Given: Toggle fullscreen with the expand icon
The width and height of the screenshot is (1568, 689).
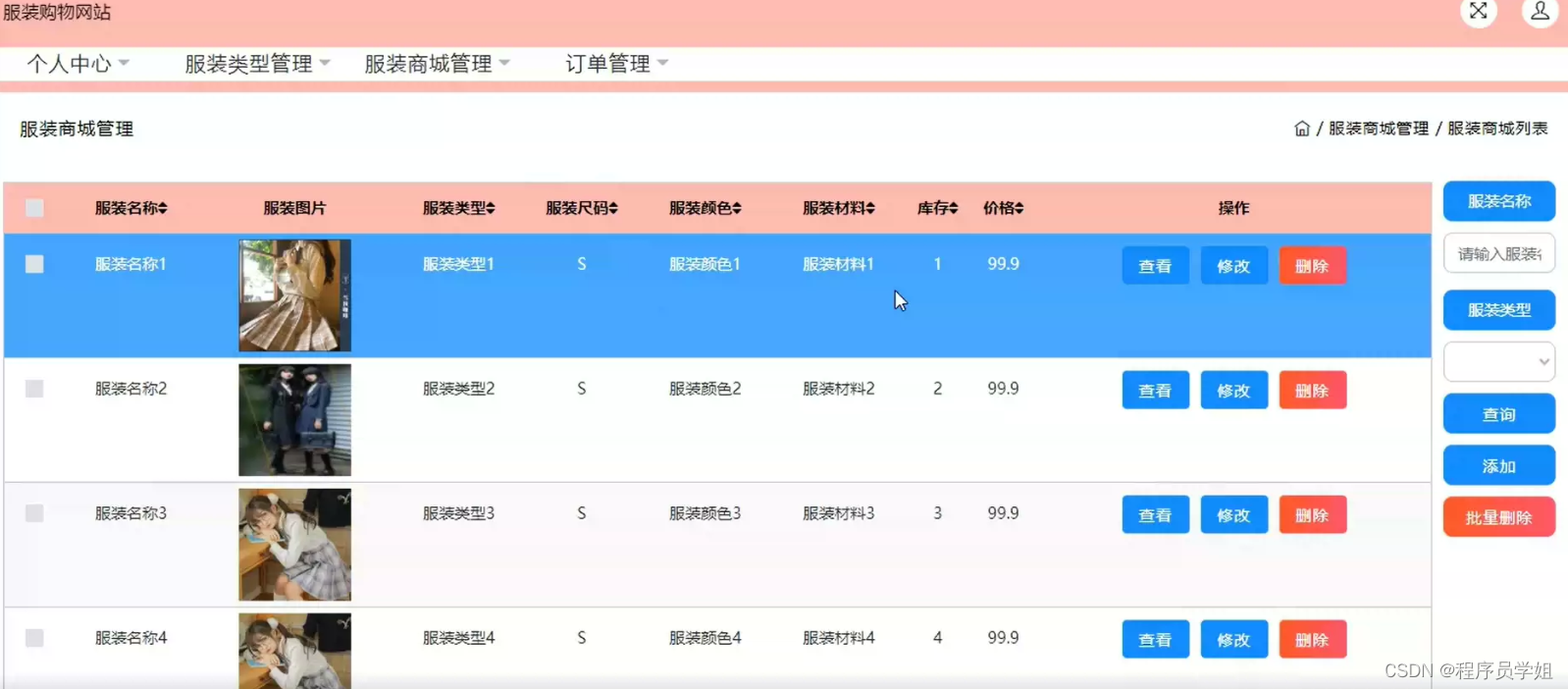Looking at the screenshot, I should coord(1479,12).
